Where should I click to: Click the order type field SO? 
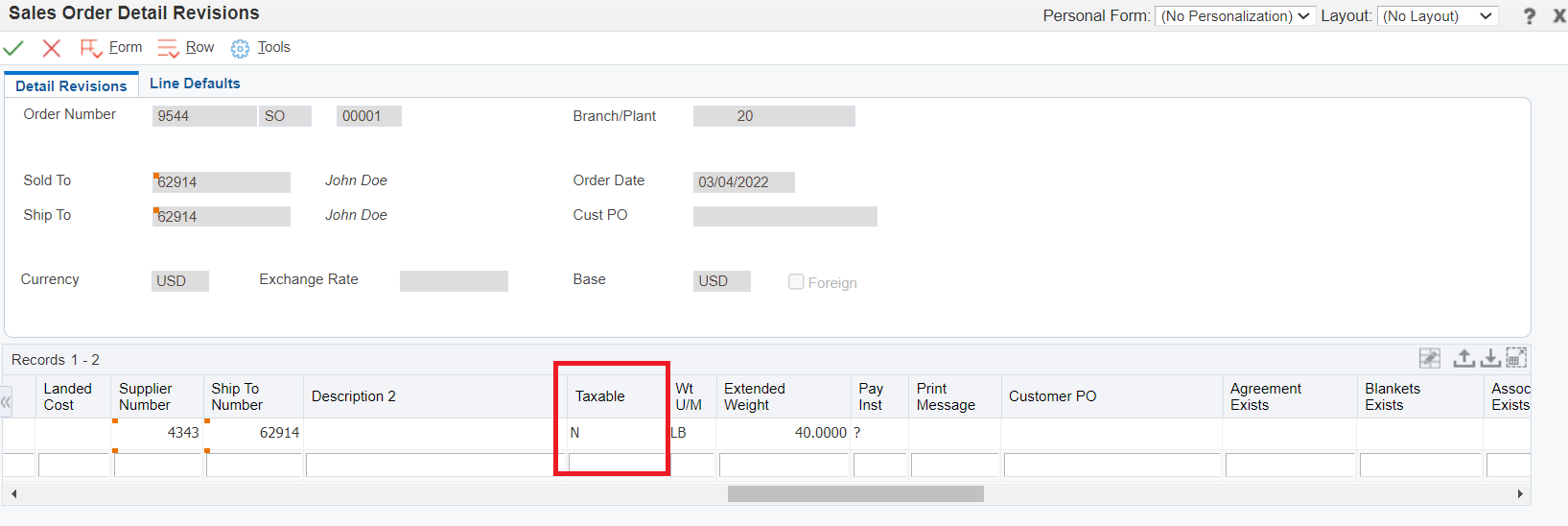pos(285,116)
